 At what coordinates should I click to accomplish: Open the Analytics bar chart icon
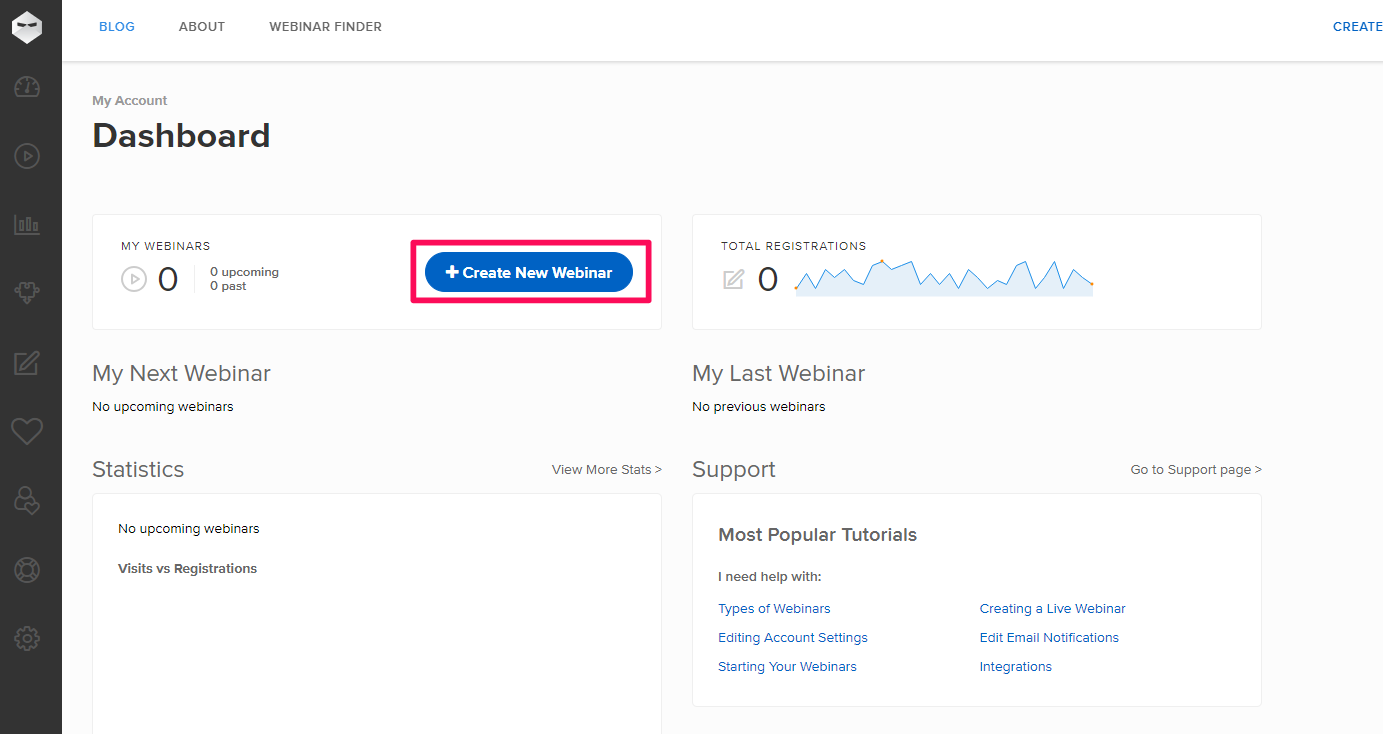[x=26, y=224]
